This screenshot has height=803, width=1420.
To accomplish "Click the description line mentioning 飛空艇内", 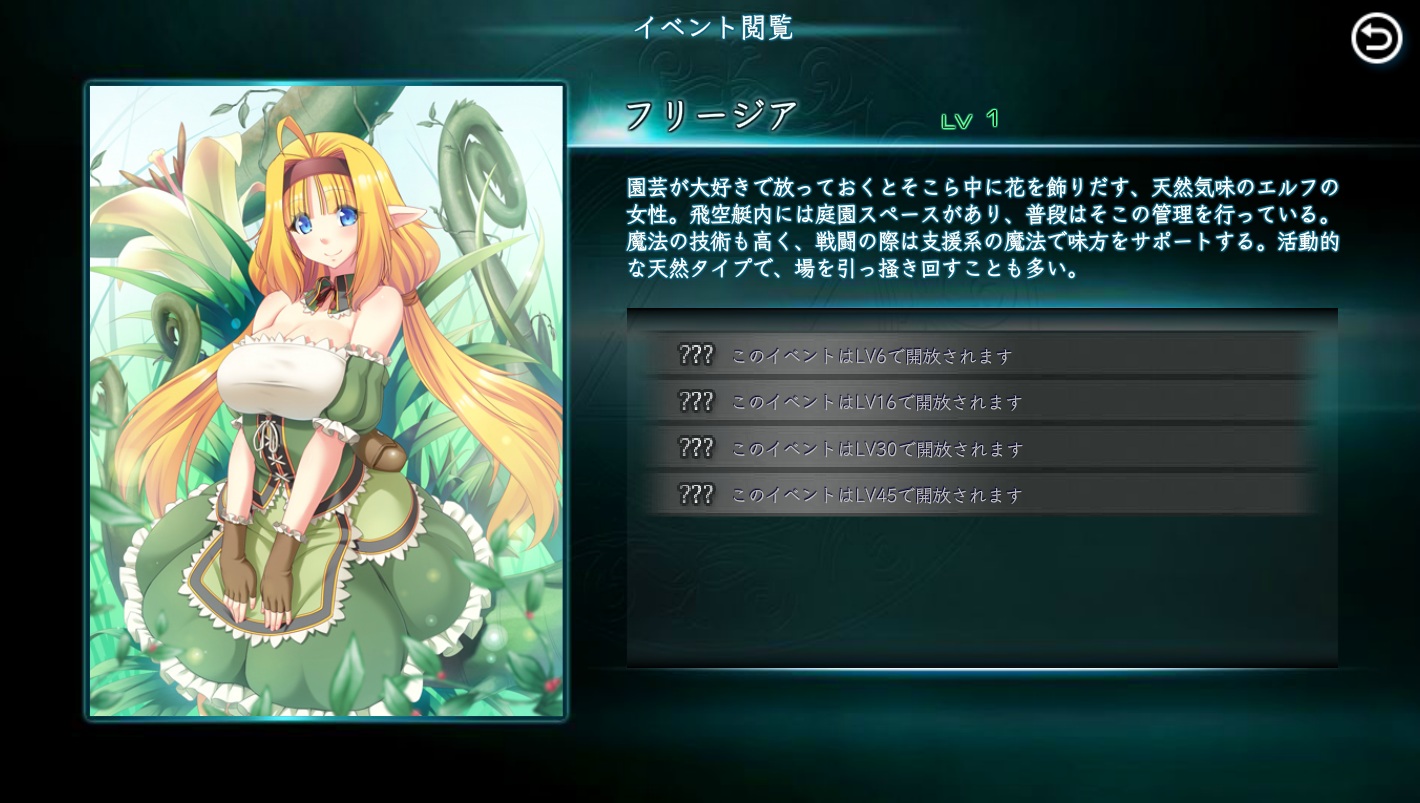I will 982,214.
